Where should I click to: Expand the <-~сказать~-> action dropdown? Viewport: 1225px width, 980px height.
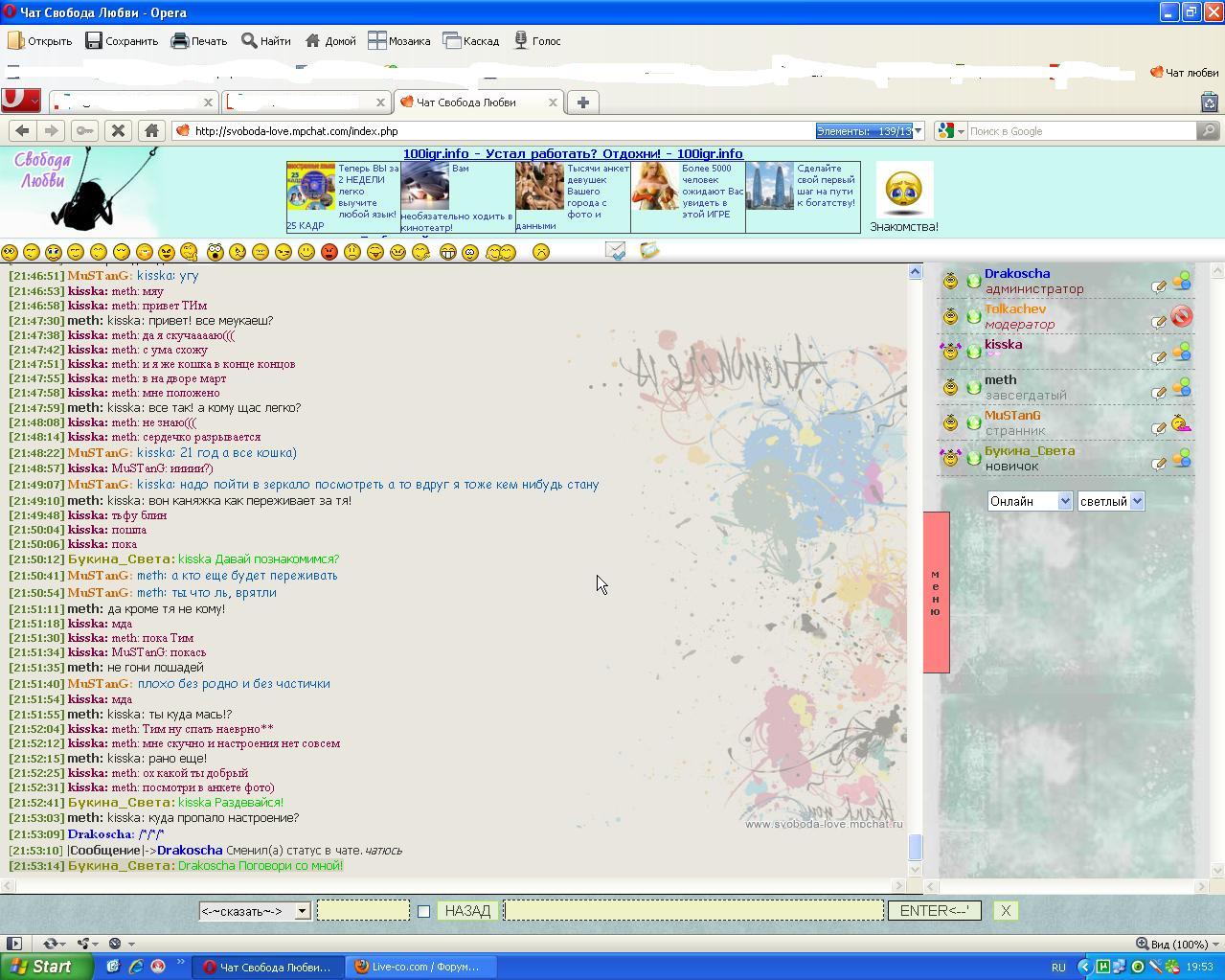pos(255,911)
